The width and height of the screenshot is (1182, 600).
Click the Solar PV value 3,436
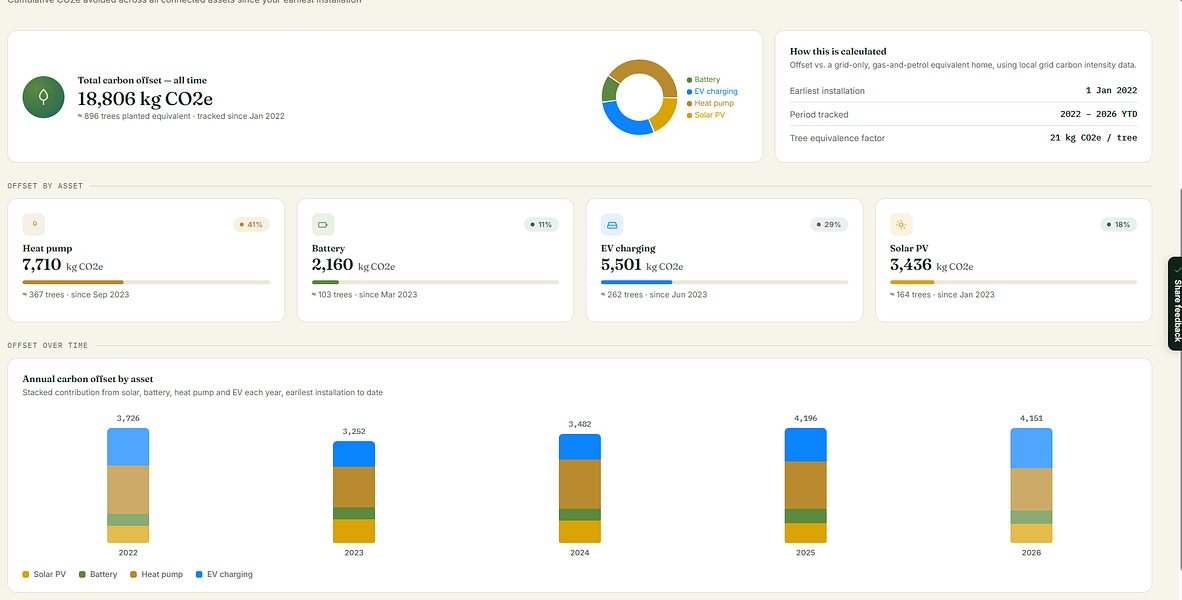click(x=911, y=265)
